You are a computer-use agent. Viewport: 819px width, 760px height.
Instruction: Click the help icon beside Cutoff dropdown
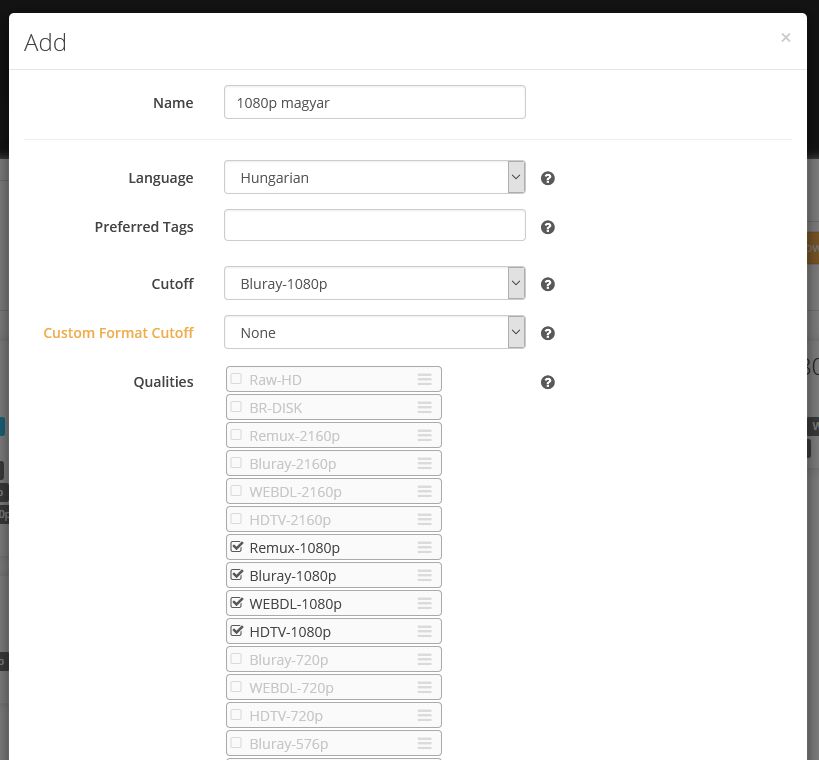pyautogui.click(x=547, y=284)
